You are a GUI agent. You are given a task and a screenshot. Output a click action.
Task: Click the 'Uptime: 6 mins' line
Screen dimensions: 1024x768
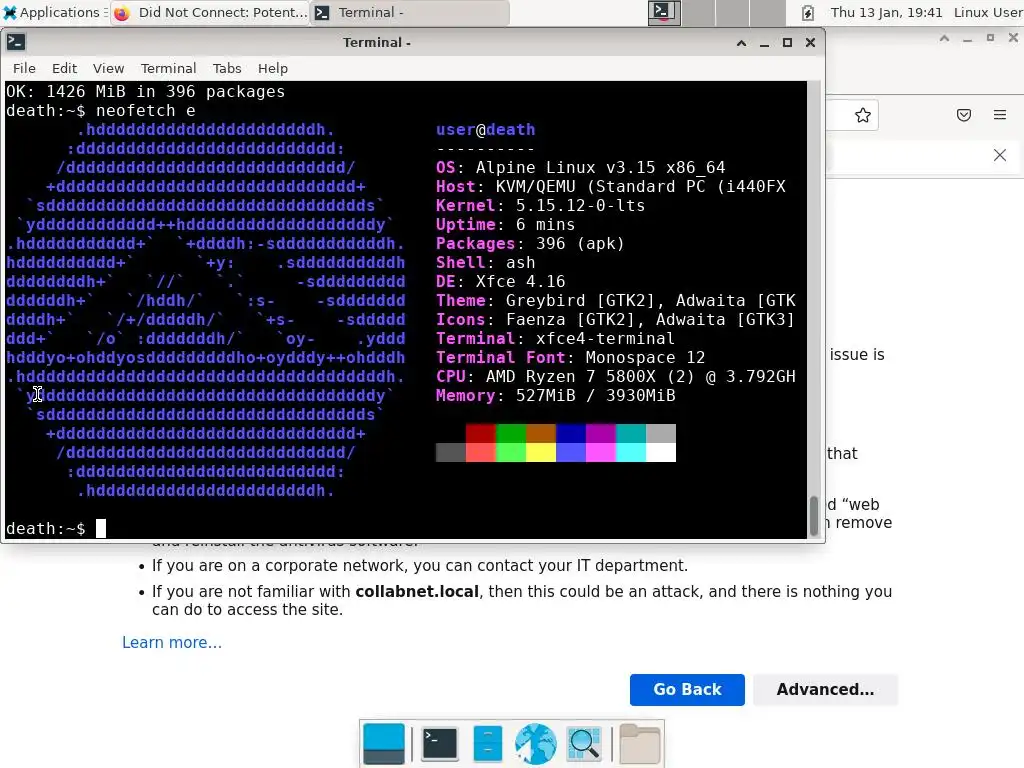(x=505, y=225)
